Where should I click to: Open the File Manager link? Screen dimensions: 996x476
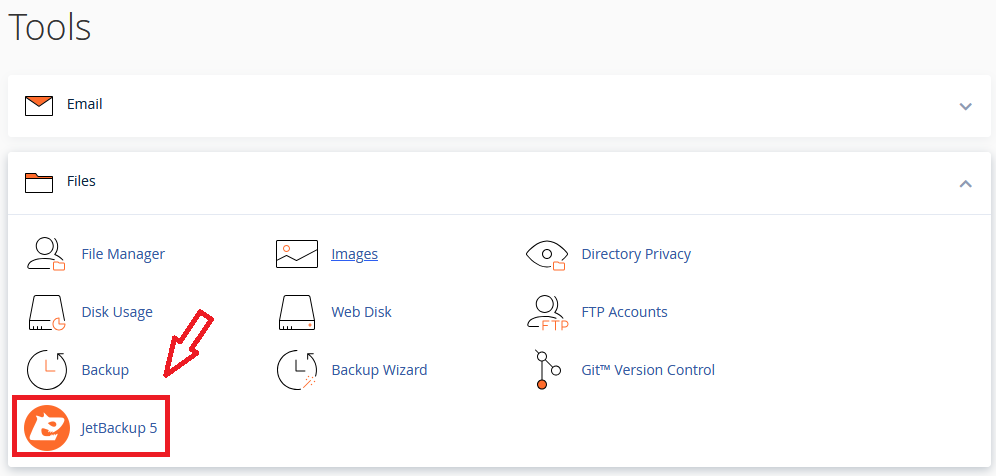click(x=123, y=254)
